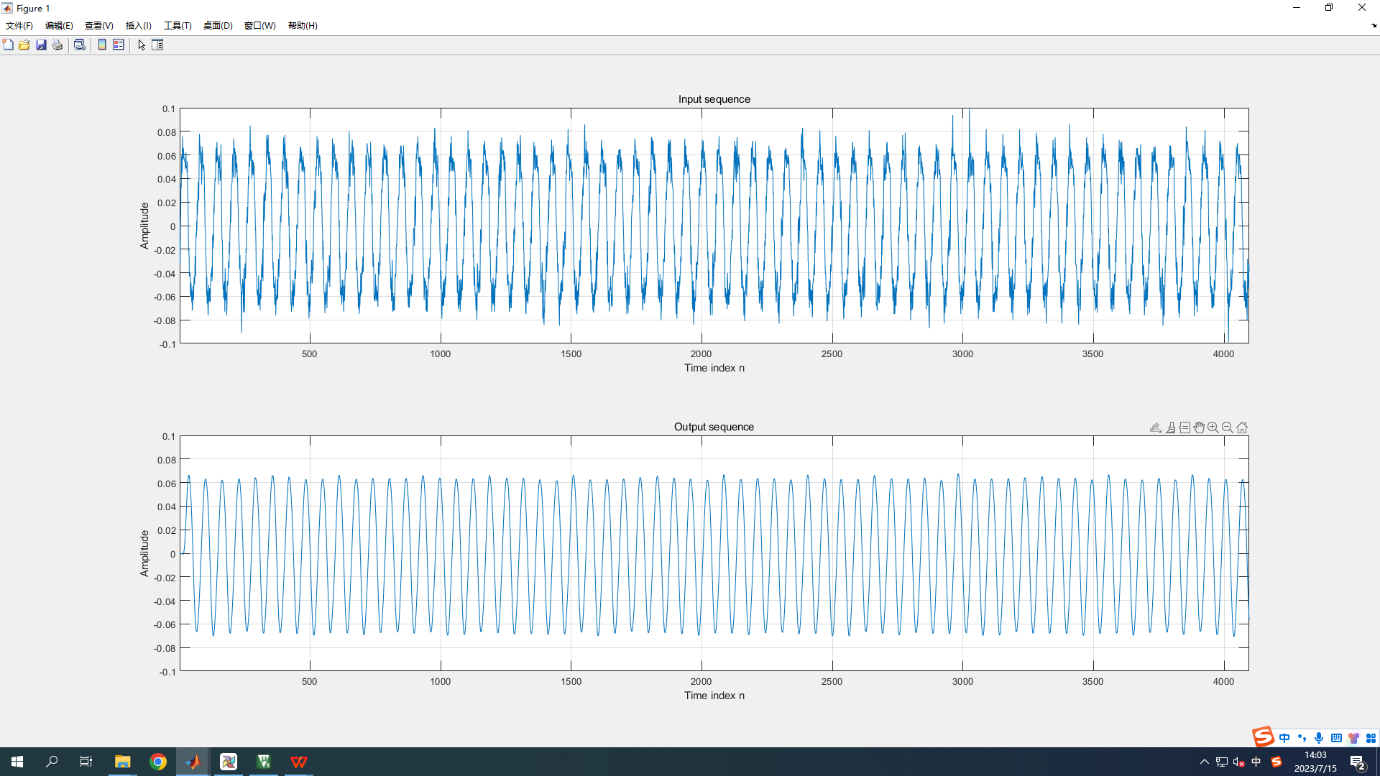This screenshot has height=776, width=1380.
Task: Click the zoom in magnifier above Output plot
Action: [1213, 428]
